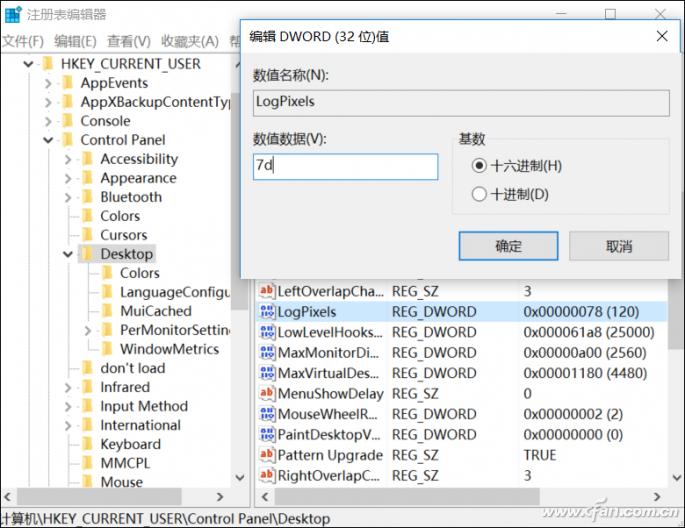Collapse the HKEY_CURRENT_USER tree node
685x528 pixels.
click(28, 64)
